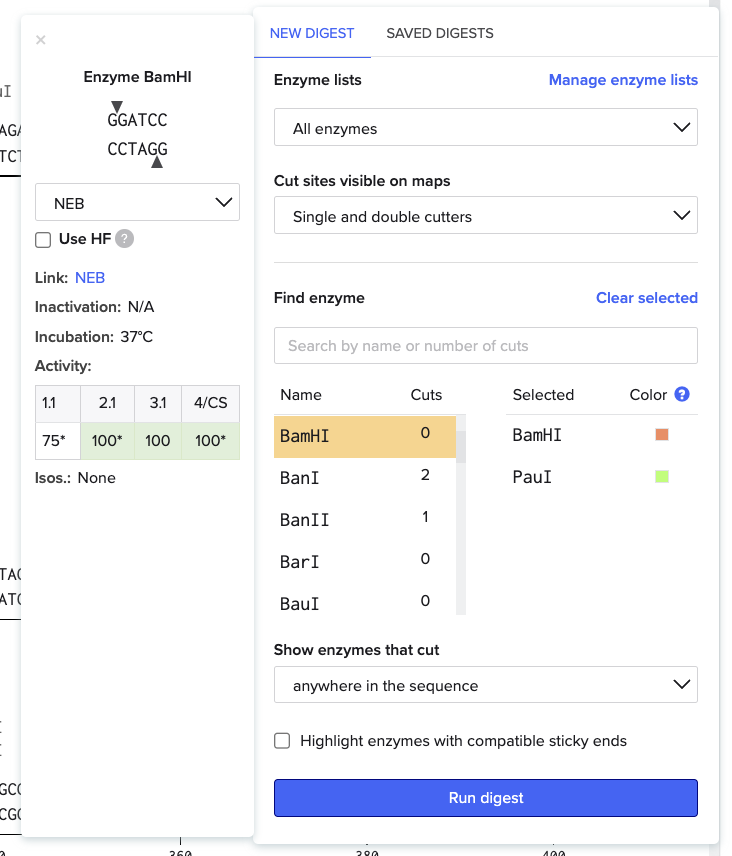Open the NEB supplier dropdown
Viewport: 732px width, 856px height.
pos(137,203)
